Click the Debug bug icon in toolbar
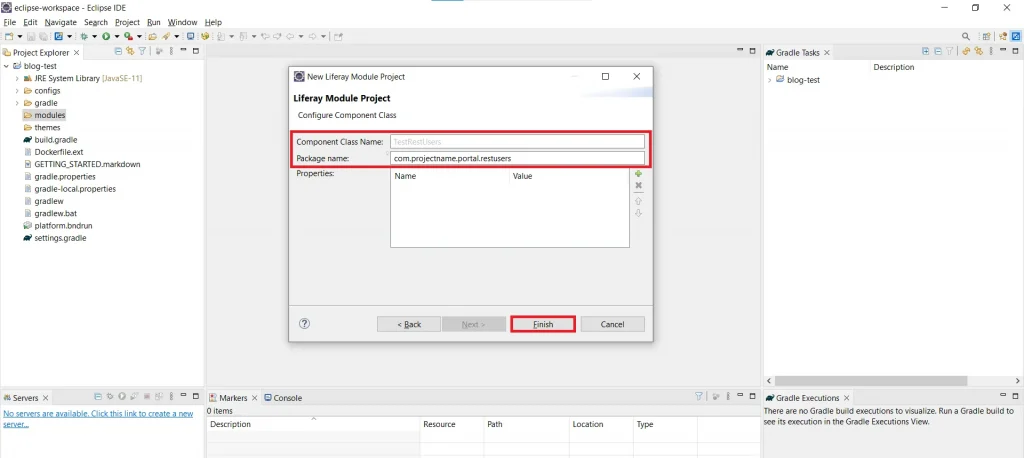The image size is (1024, 458). [84, 37]
